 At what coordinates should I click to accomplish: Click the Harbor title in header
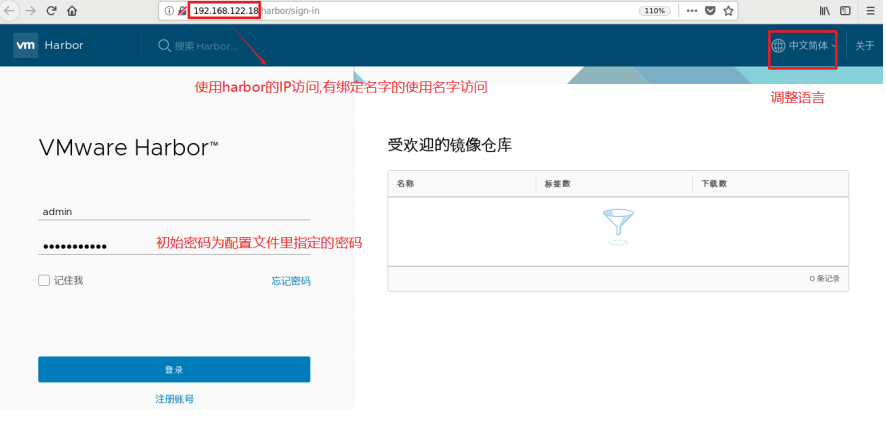coord(64,45)
